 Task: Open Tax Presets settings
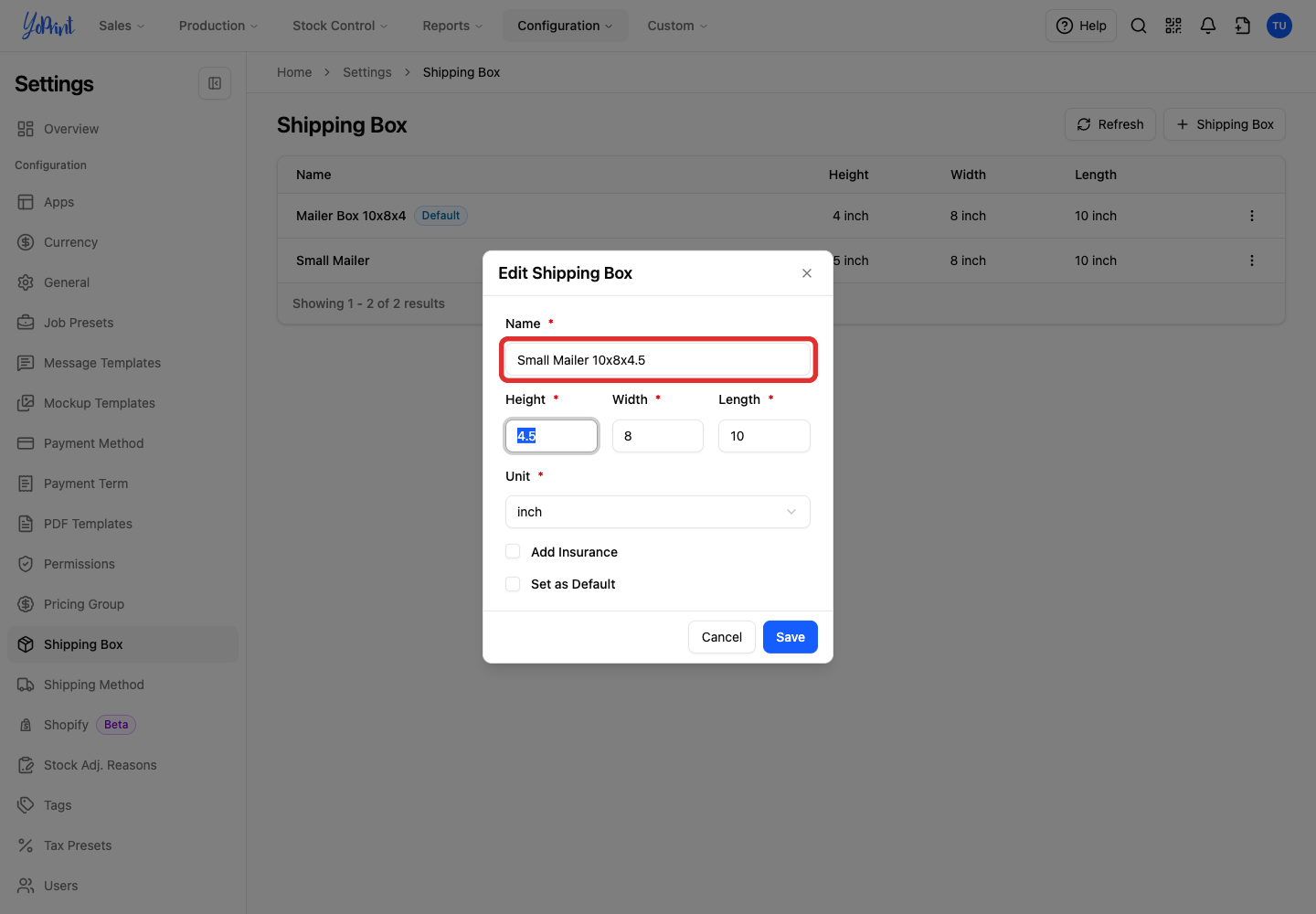point(123,845)
